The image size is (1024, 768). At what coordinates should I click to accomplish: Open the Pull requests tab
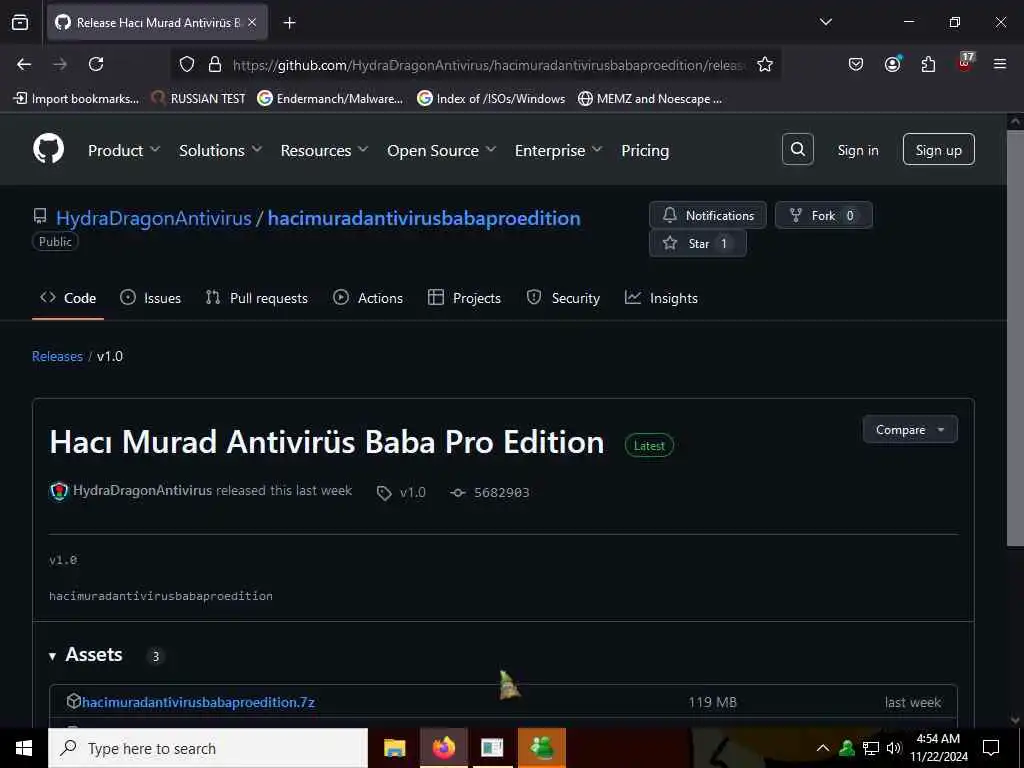pyautogui.click(x=257, y=298)
